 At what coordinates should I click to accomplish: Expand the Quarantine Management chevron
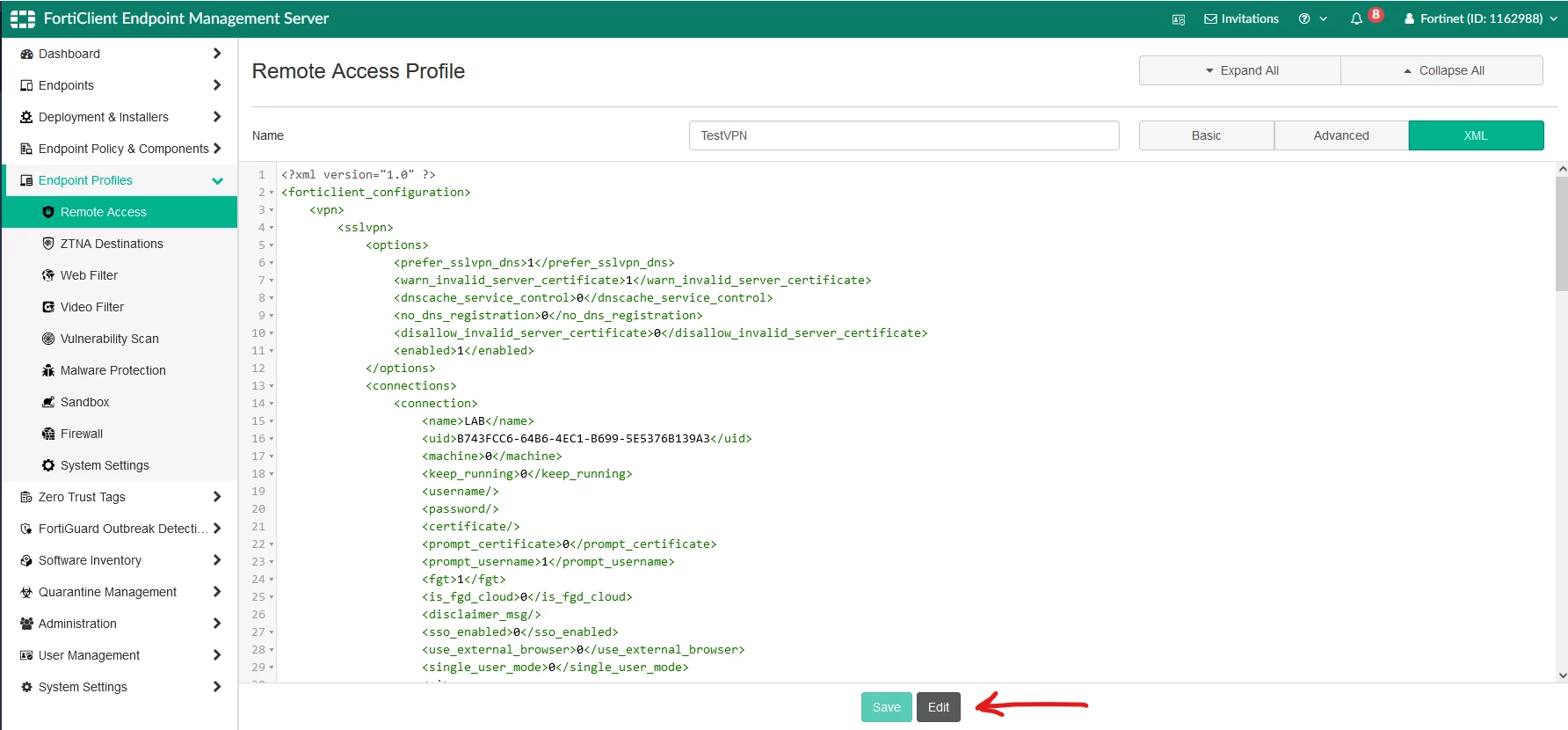click(x=217, y=592)
